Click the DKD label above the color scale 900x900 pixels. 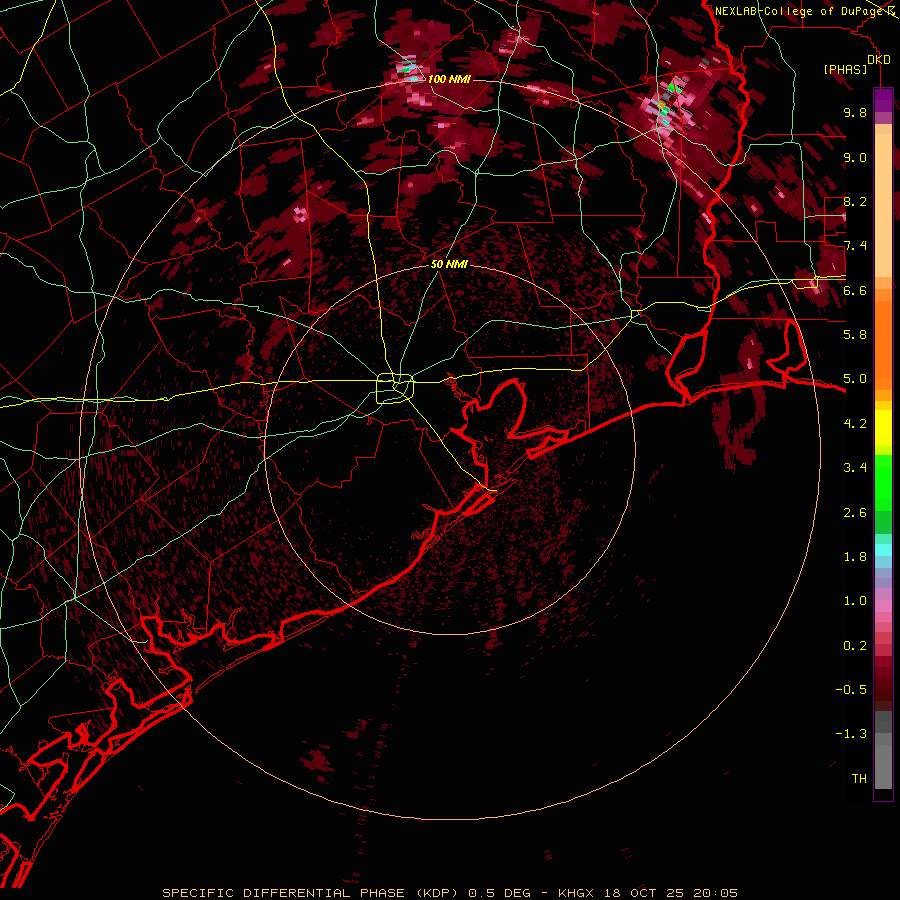[x=879, y=60]
